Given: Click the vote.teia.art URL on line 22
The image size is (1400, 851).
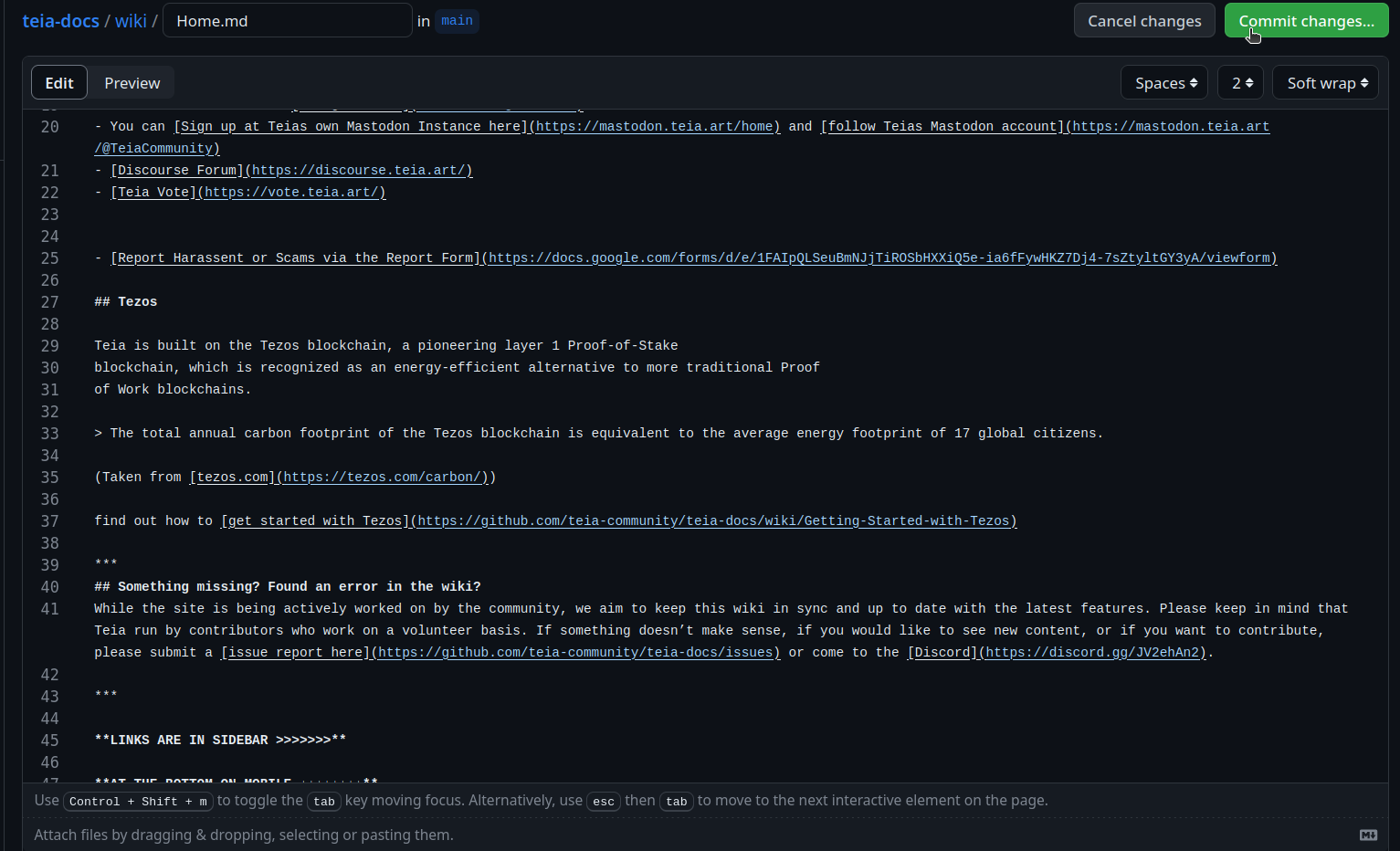Looking at the screenshot, I should pos(291,193).
